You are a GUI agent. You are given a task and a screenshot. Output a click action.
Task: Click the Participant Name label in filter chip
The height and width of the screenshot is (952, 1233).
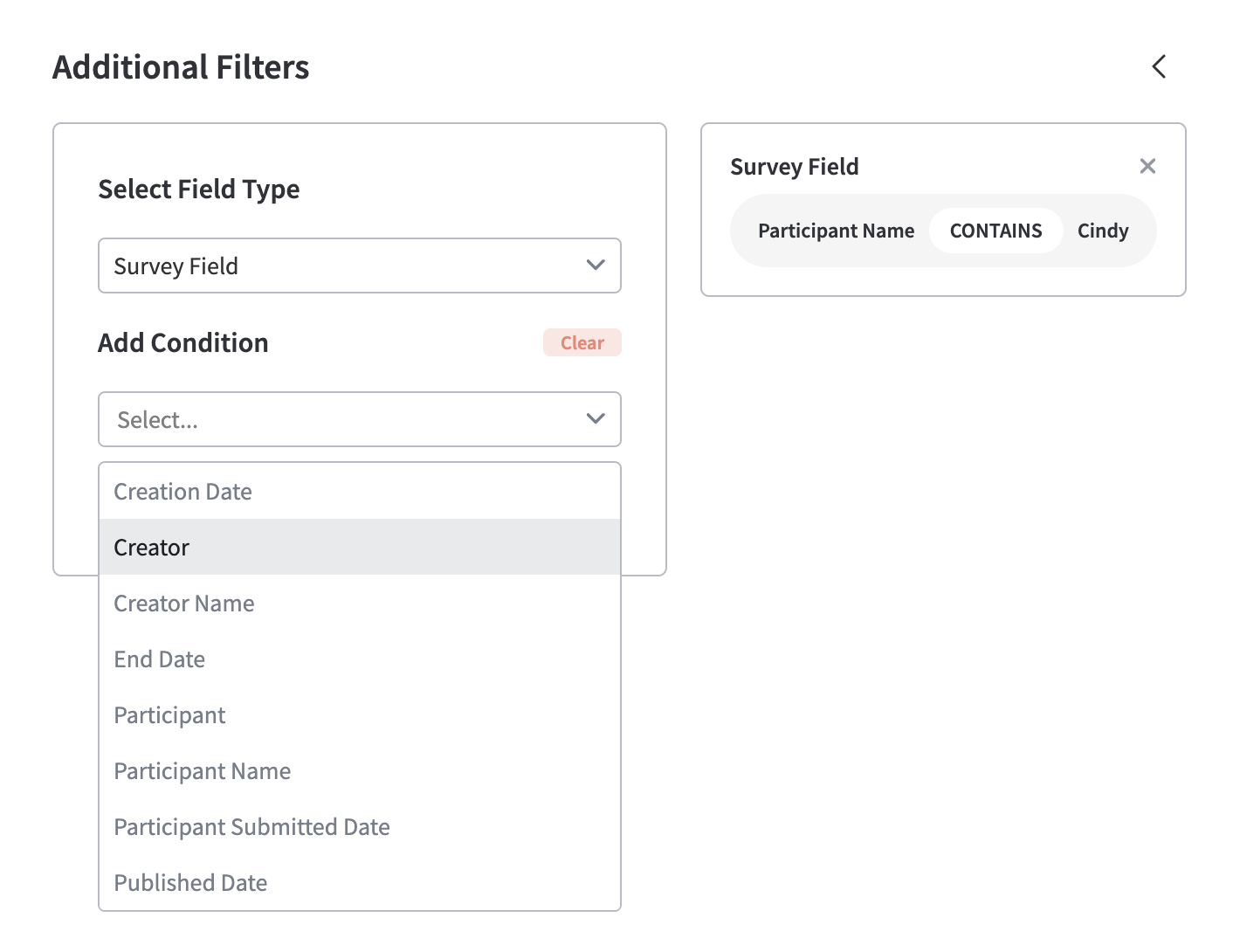pyautogui.click(x=836, y=231)
